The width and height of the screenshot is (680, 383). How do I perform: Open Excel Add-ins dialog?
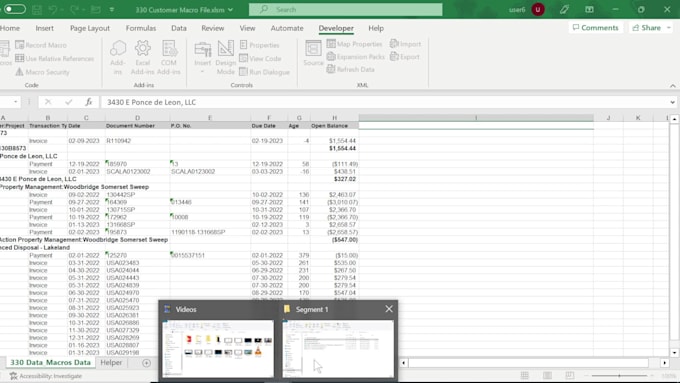pyautogui.click(x=143, y=57)
